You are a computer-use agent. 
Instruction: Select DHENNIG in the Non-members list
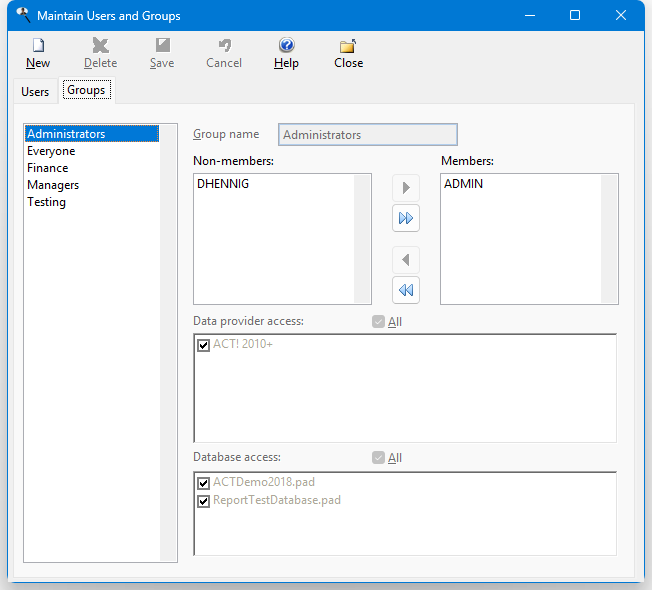click(222, 184)
